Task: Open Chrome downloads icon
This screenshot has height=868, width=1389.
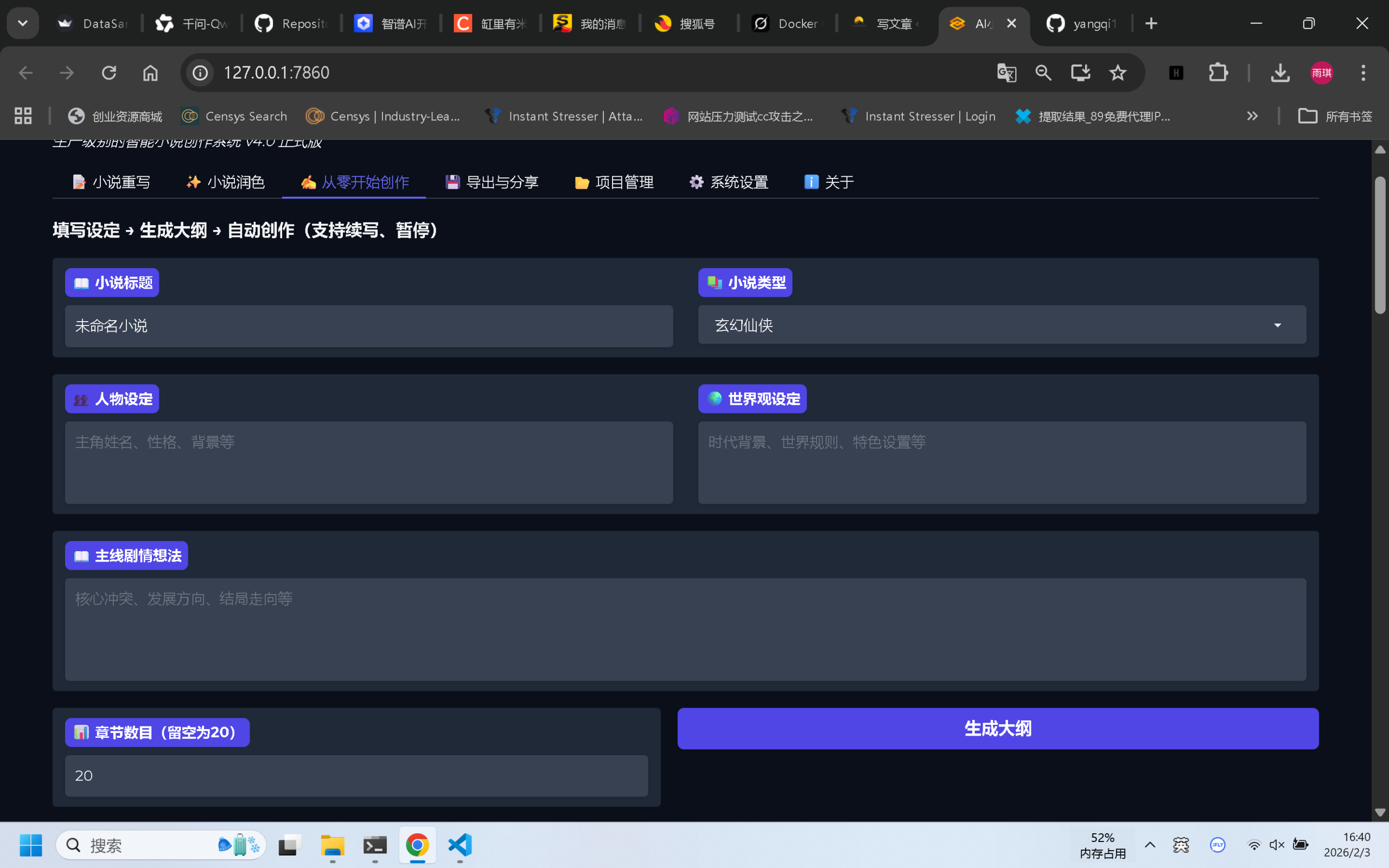Action: point(1280,73)
